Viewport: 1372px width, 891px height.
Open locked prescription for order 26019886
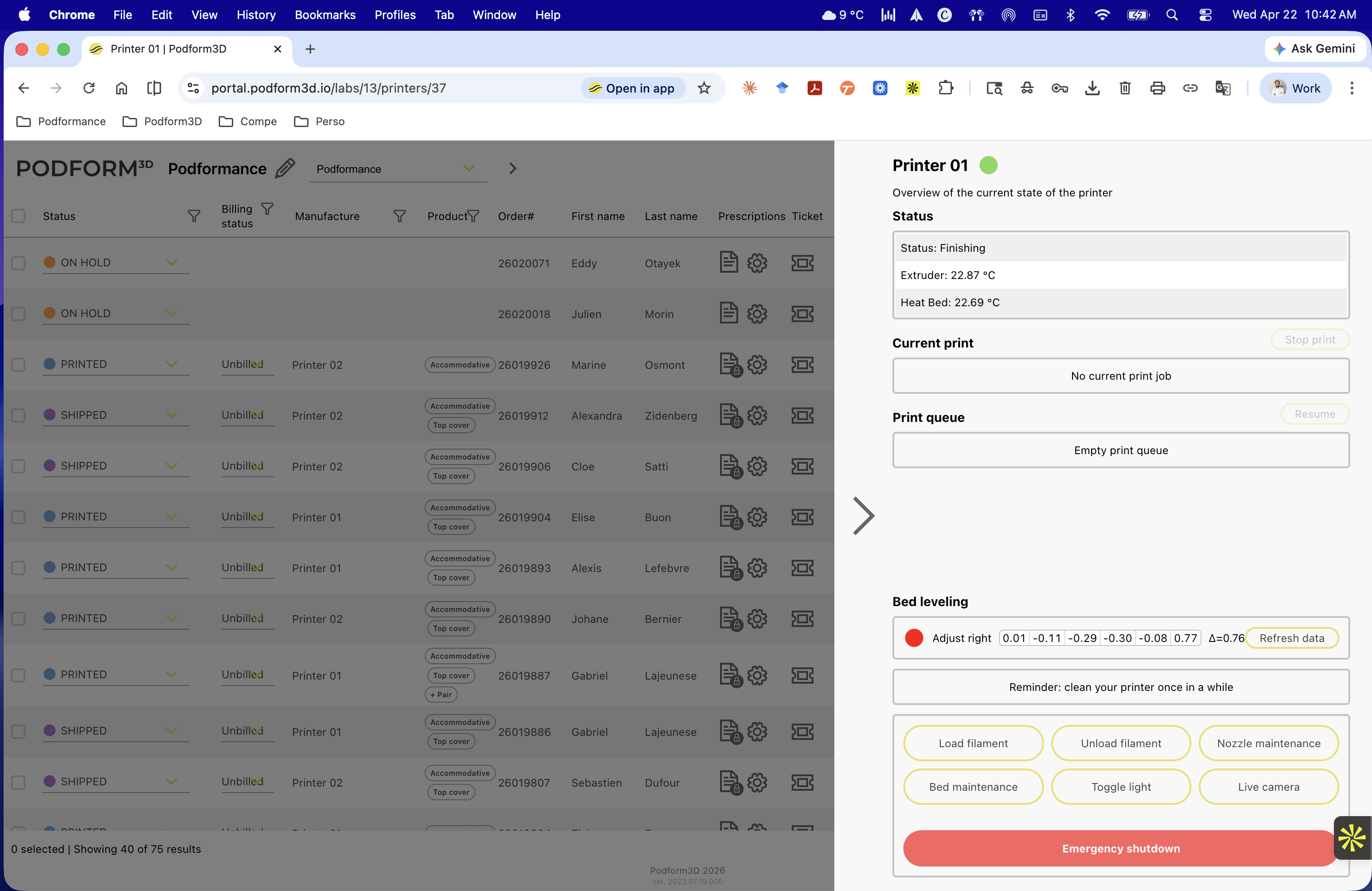730,731
